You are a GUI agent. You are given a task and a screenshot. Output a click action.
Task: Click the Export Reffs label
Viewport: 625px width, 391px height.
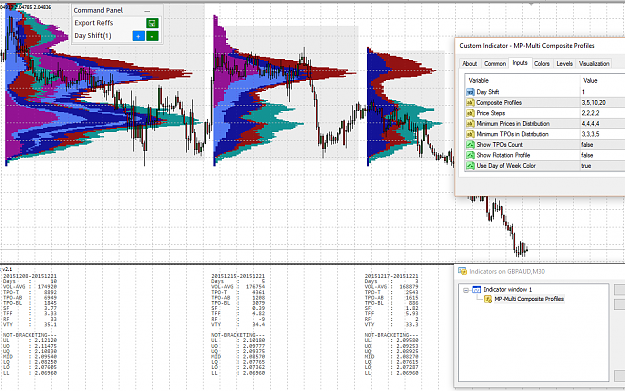[94, 23]
